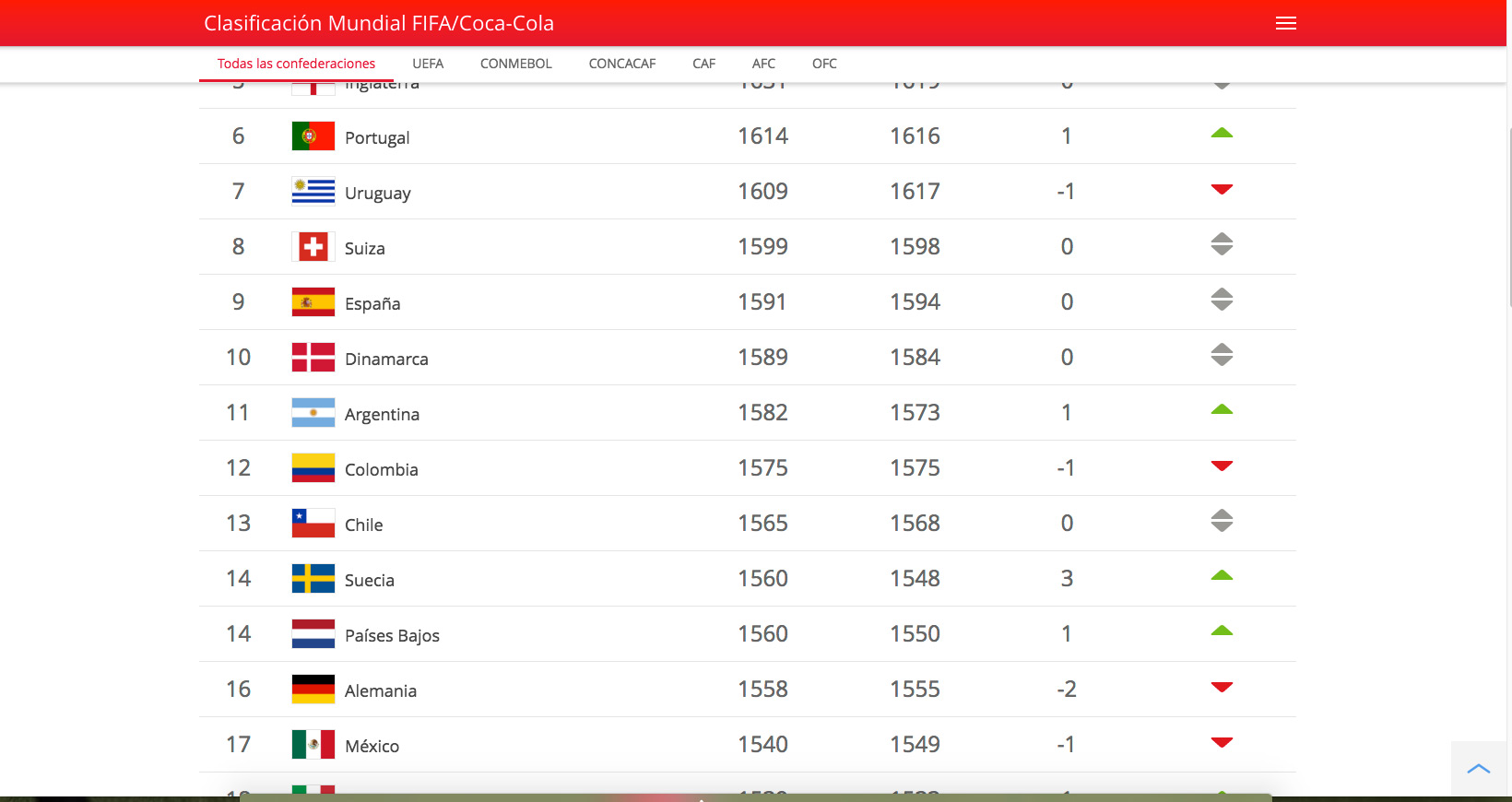Switch to the OFC tab
Screen dimensions: 1512x802
(824, 64)
